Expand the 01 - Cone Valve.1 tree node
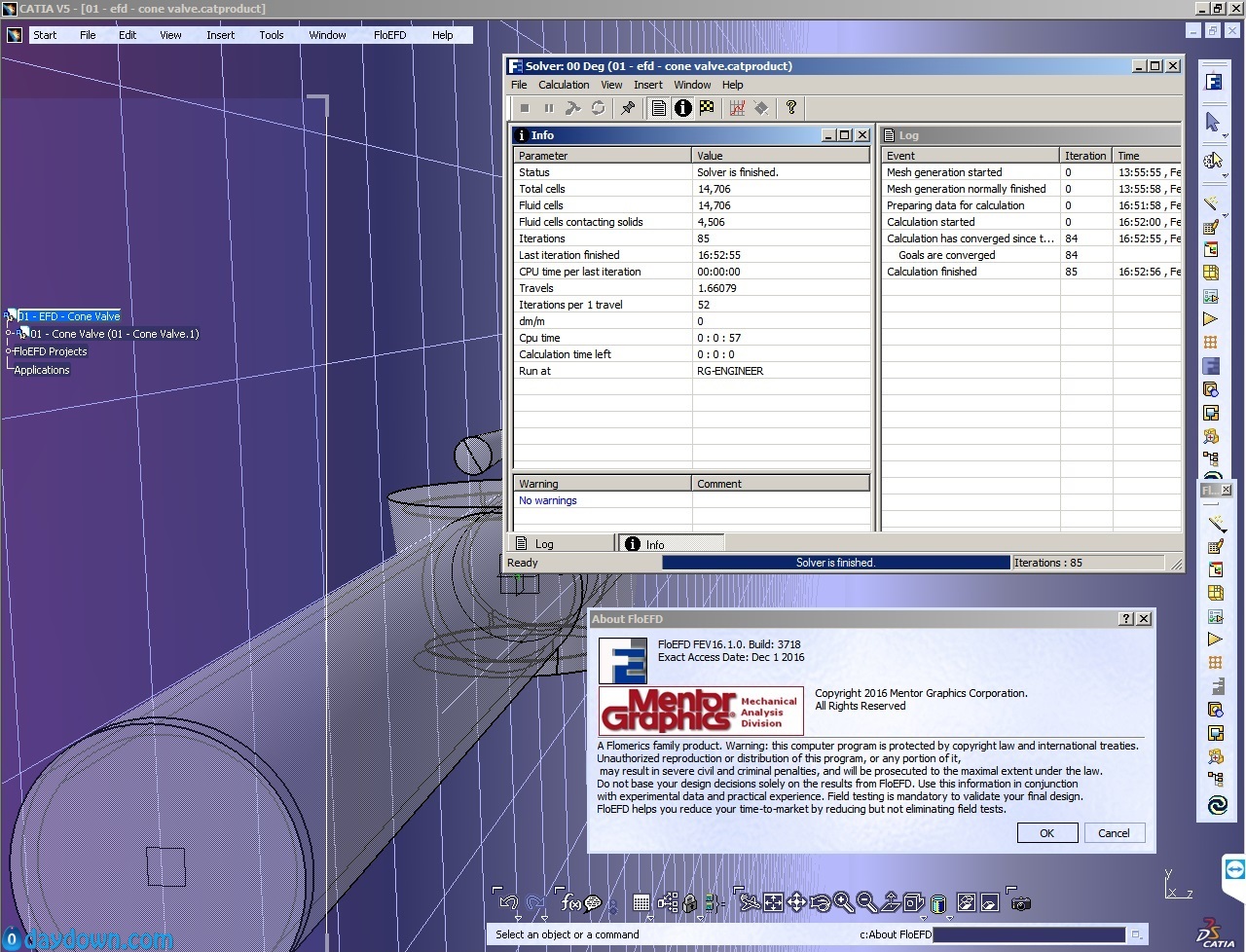1246x952 pixels. click(9, 334)
